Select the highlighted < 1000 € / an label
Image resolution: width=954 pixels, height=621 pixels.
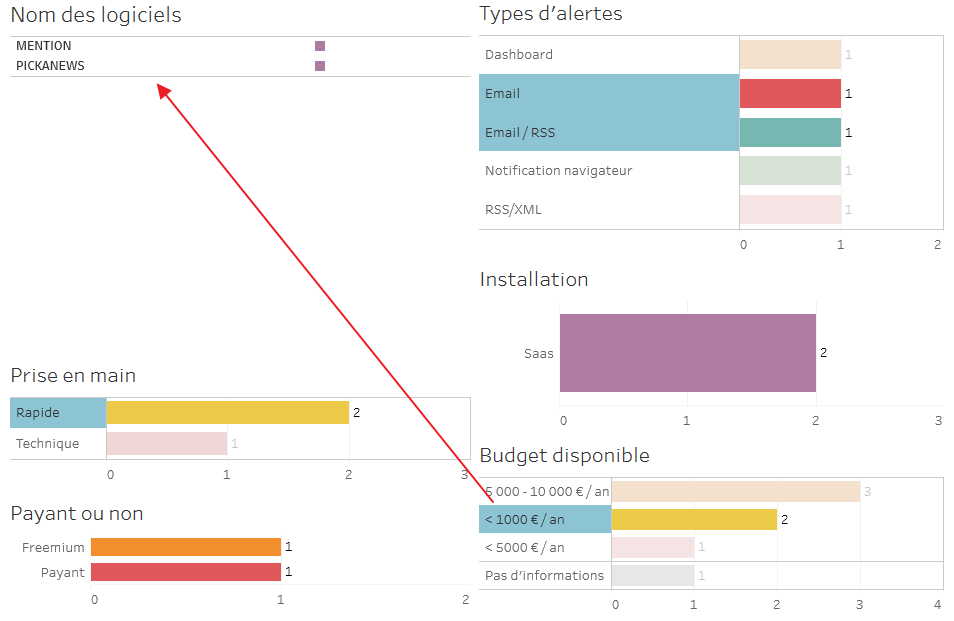coord(524,520)
